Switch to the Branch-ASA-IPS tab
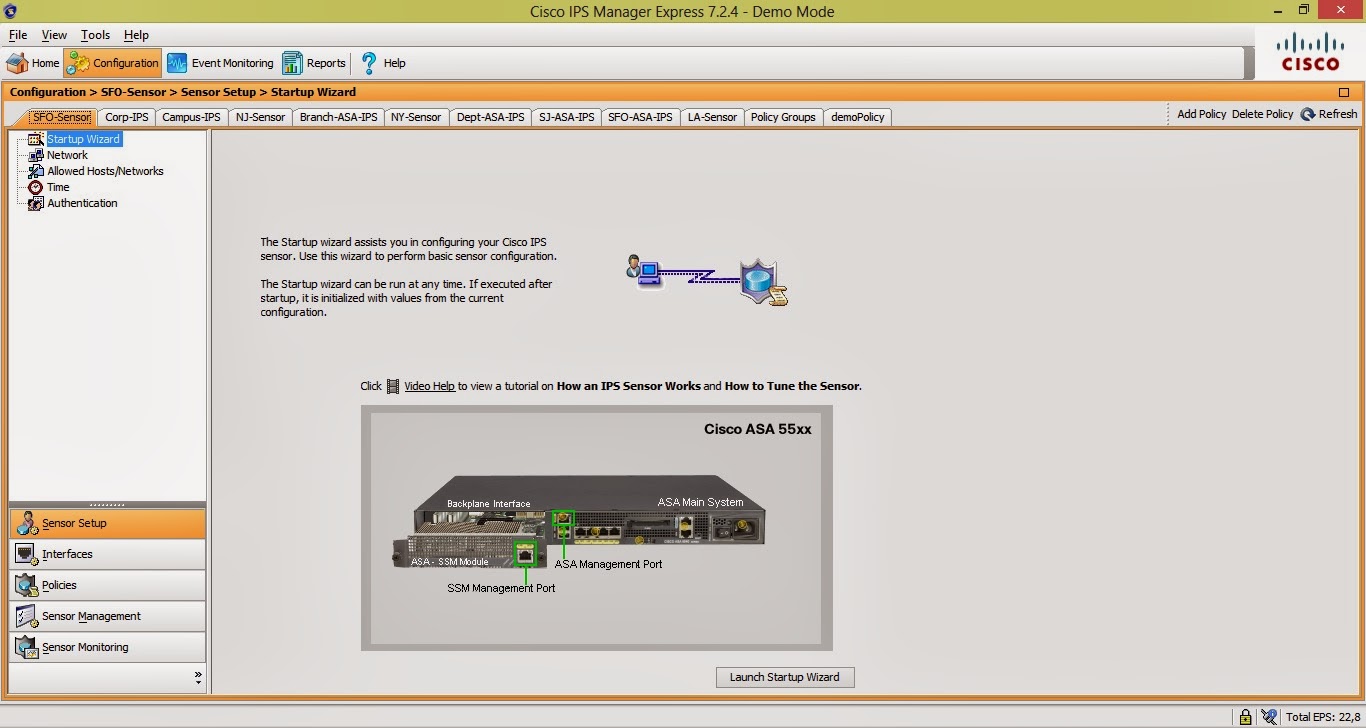The width and height of the screenshot is (1366, 728). pyautogui.click(x=338, y=117)
